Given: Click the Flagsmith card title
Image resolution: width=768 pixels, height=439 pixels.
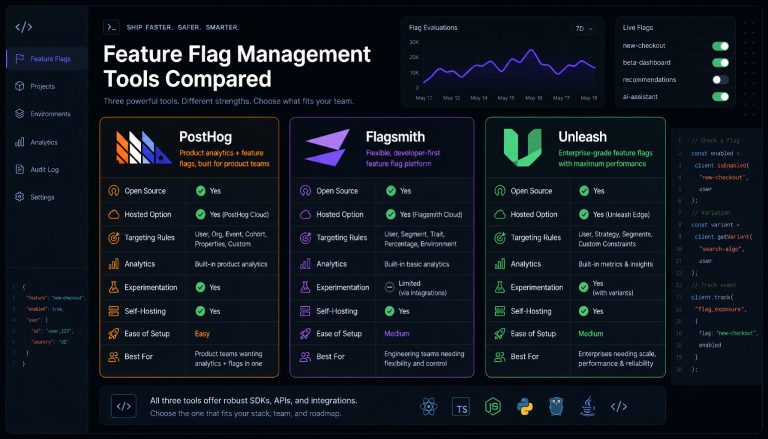Looking at the screenshot, I should click(x=395, y=137).
